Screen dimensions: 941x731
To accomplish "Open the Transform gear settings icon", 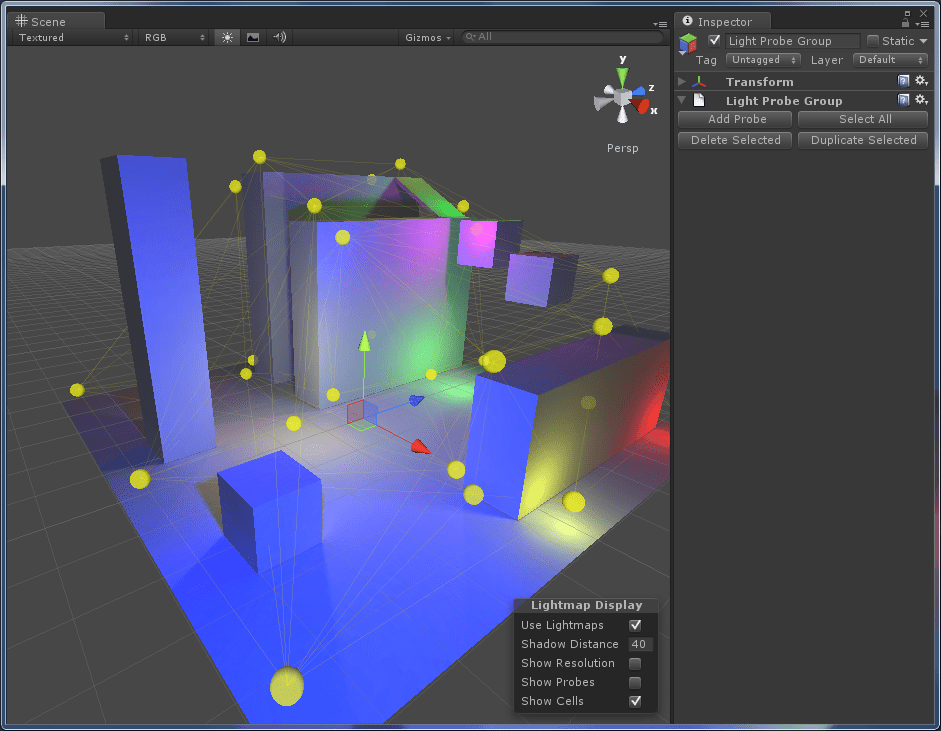I will pyautogui.click(x=920, y=81).
